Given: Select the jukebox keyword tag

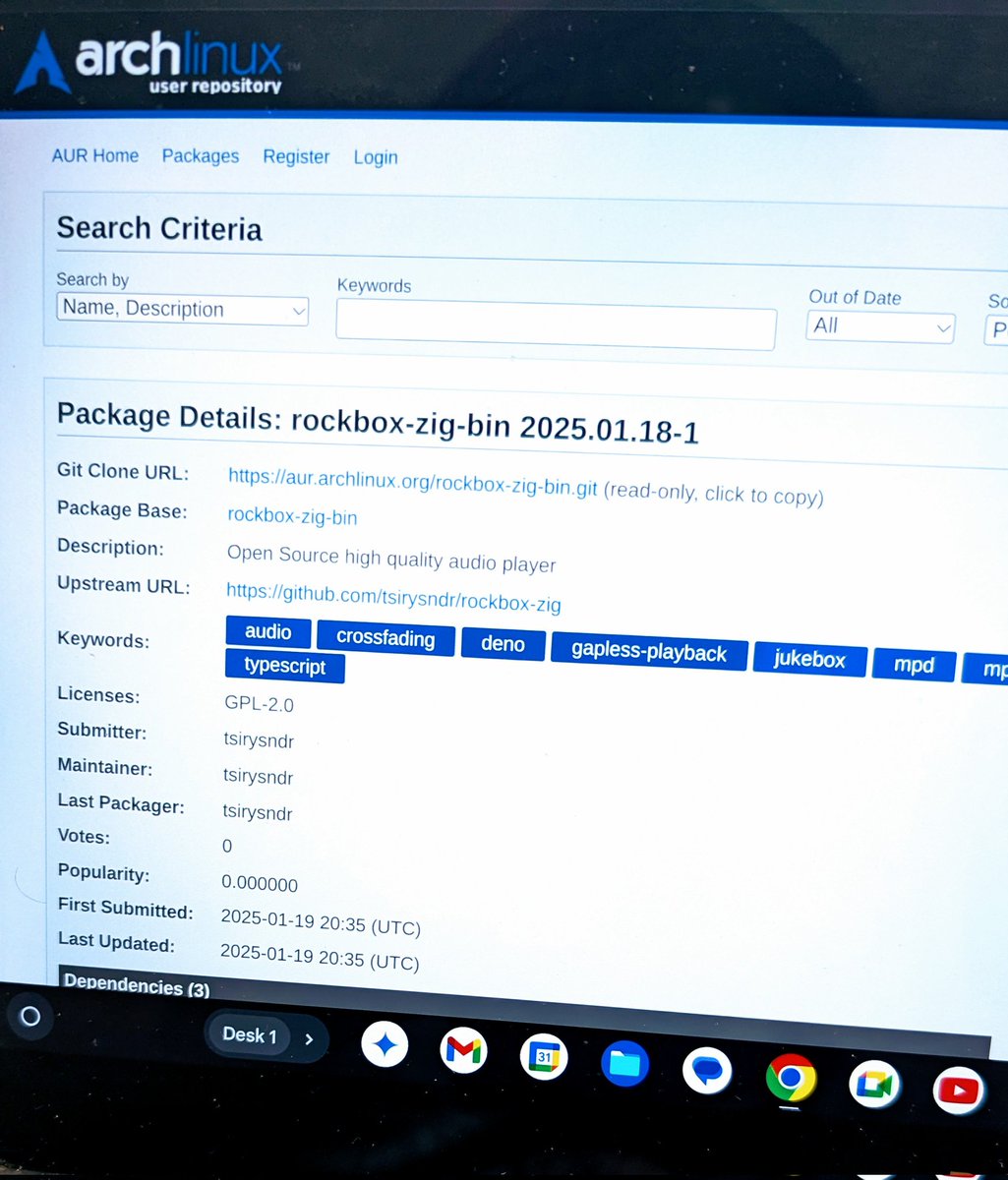Looking at the screenshot, I should [809, 659].
